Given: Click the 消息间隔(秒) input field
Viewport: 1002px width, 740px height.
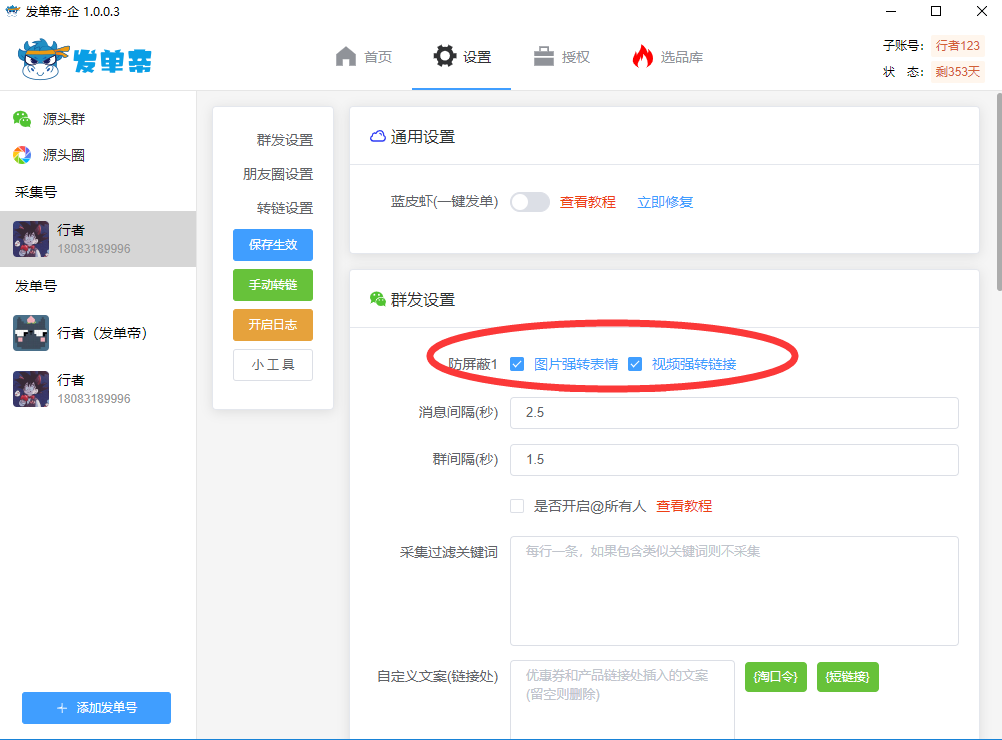Looking at the screenshot, I should [x=734, y=413].
